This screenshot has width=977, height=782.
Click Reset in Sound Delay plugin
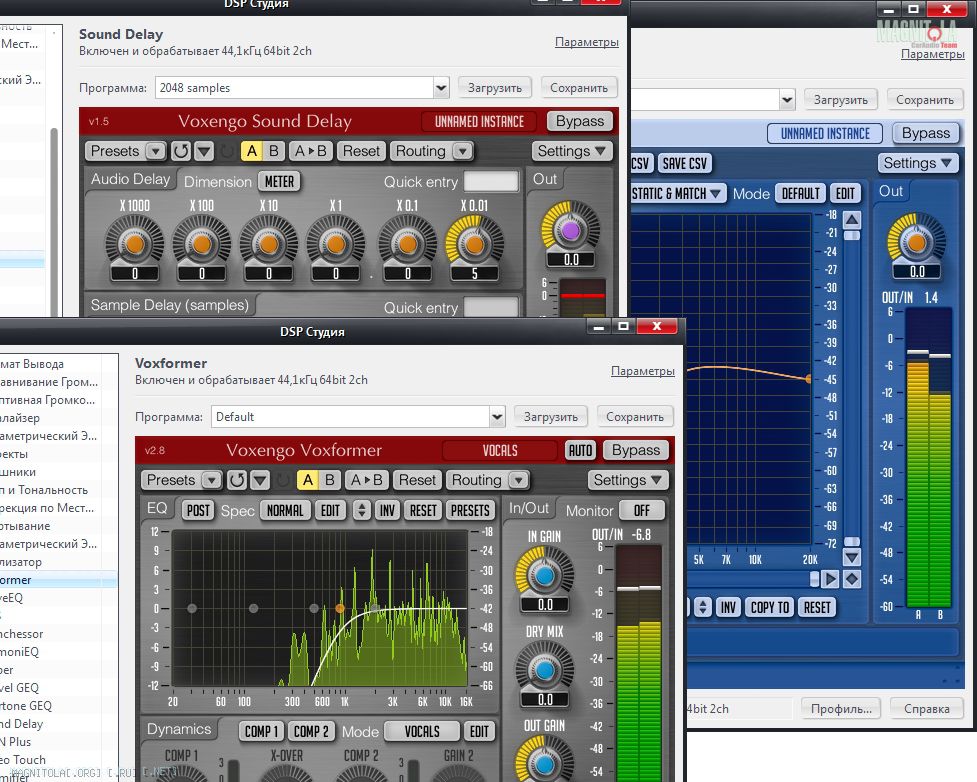[x=361, y=151]
